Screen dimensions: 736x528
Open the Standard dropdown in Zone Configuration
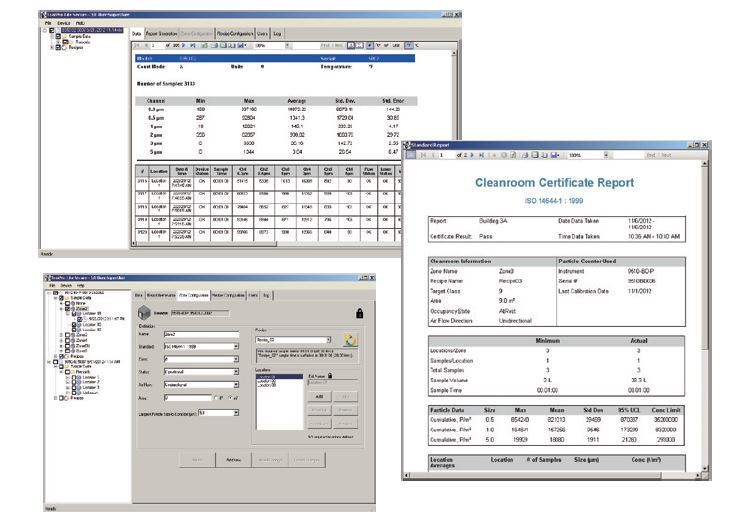[x=236, y=346]
